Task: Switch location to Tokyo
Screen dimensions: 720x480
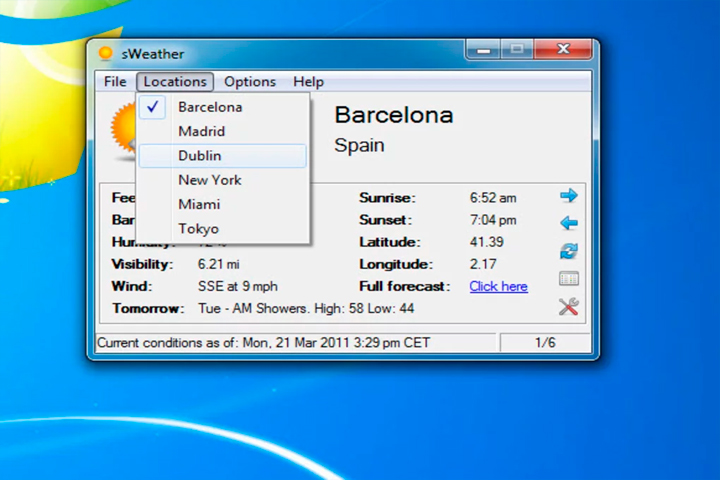Action: point(223,229)
